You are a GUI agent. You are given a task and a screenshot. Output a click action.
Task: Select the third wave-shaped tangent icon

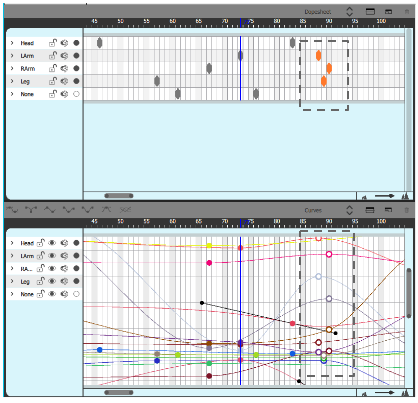[x=50, y=210]
